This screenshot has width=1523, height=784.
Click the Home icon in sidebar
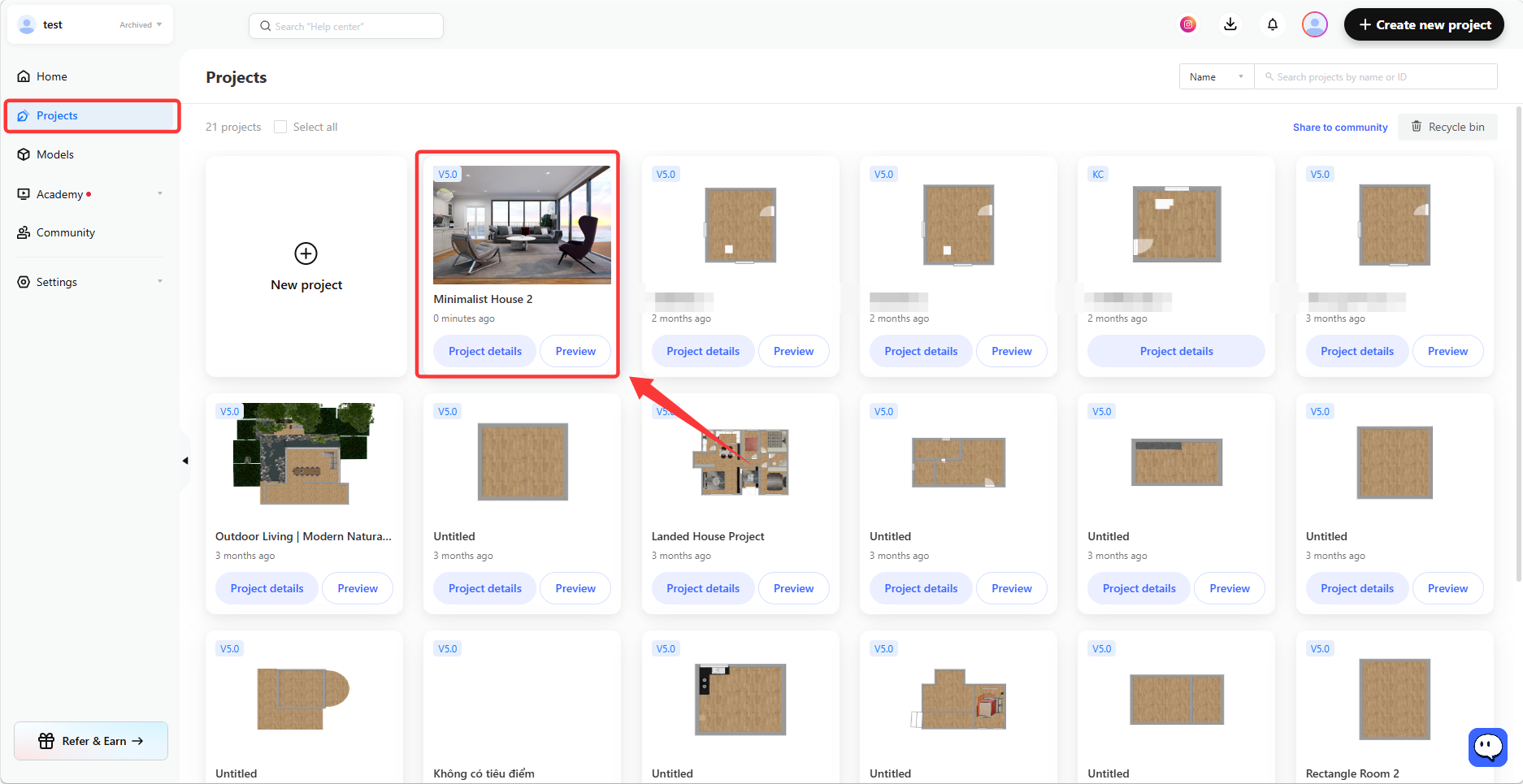click(x=24, y=76)
